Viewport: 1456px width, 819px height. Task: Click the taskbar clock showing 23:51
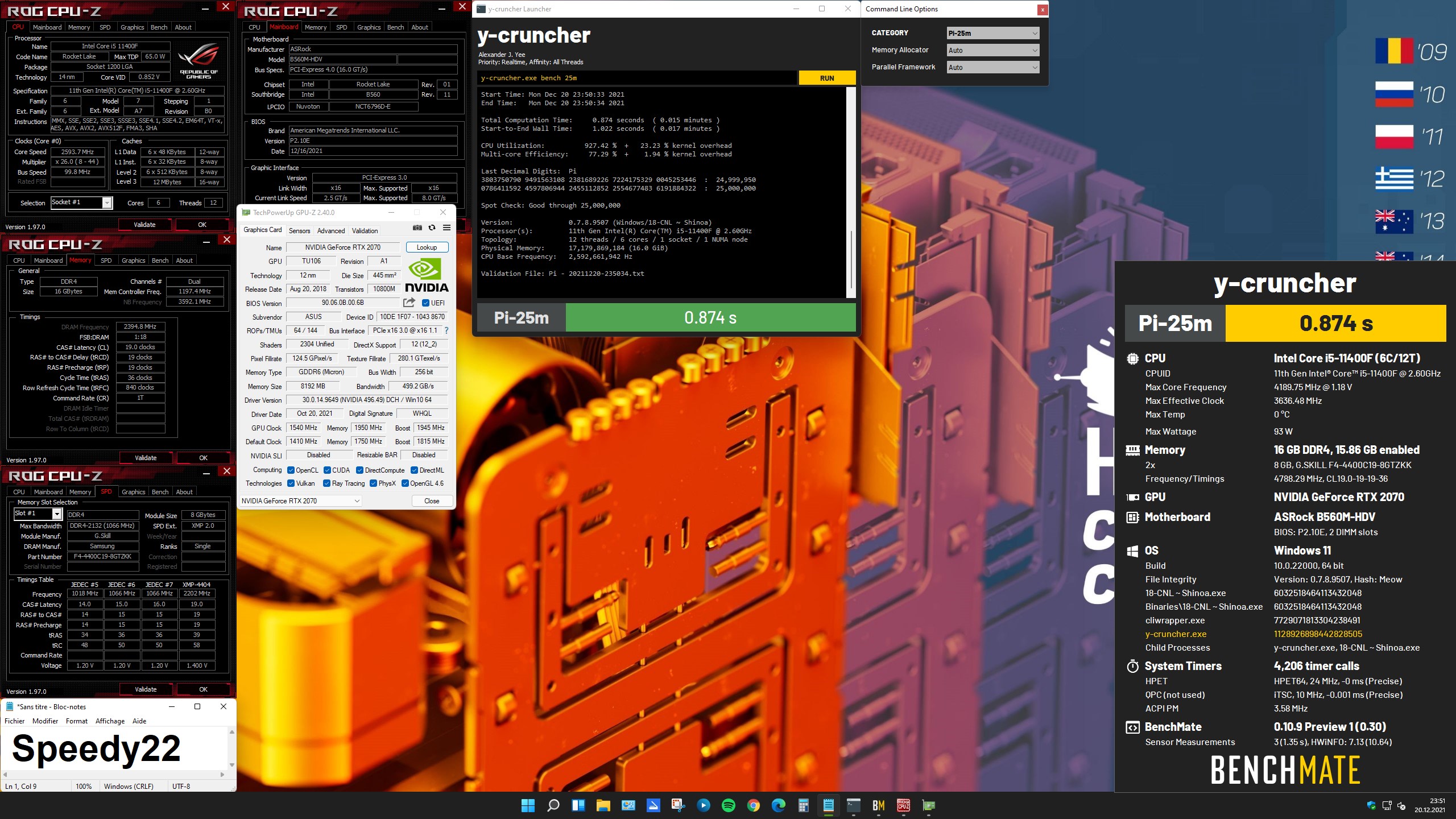(1430, 805)
